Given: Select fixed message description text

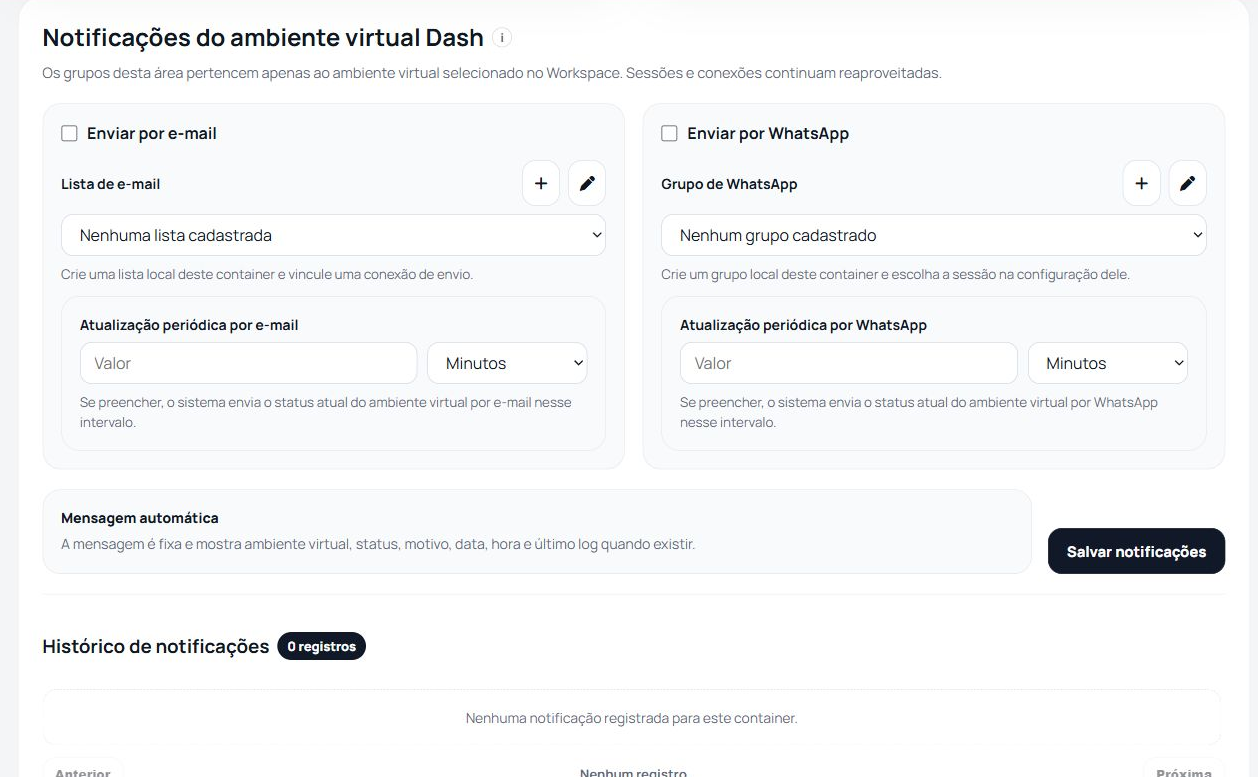Looking at the screenshot, I should tap(378, 544).
